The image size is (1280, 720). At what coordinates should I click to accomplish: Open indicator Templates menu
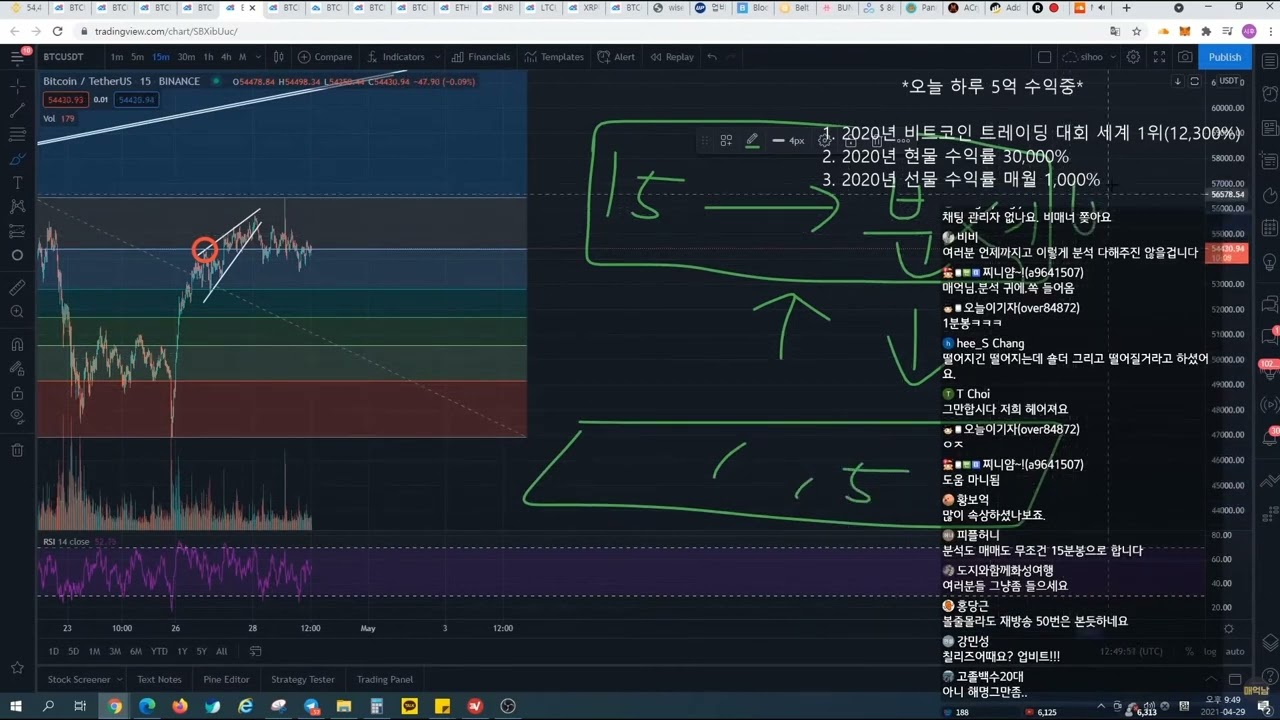(554, 57)
